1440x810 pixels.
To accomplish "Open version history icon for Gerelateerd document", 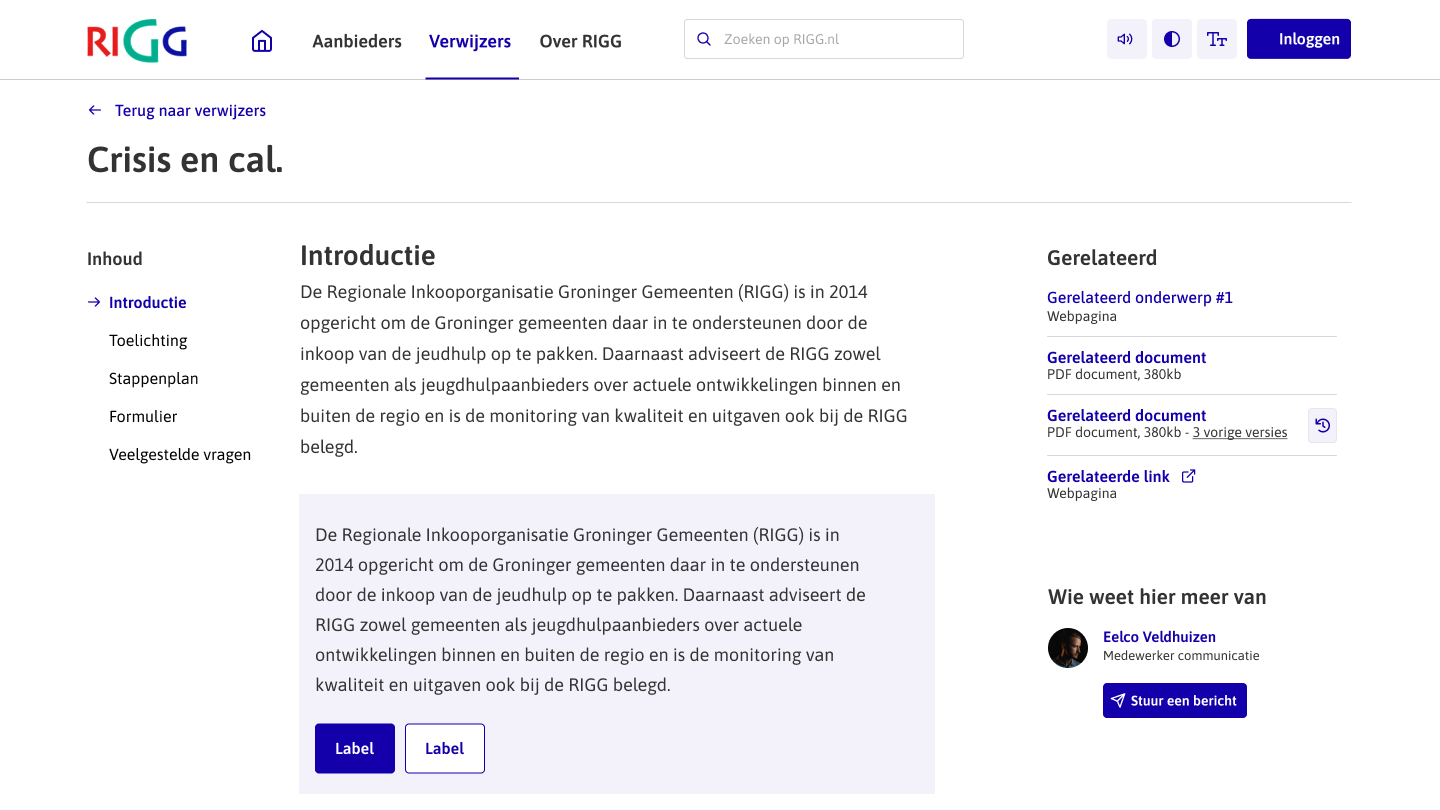I will click(1322, 426).
